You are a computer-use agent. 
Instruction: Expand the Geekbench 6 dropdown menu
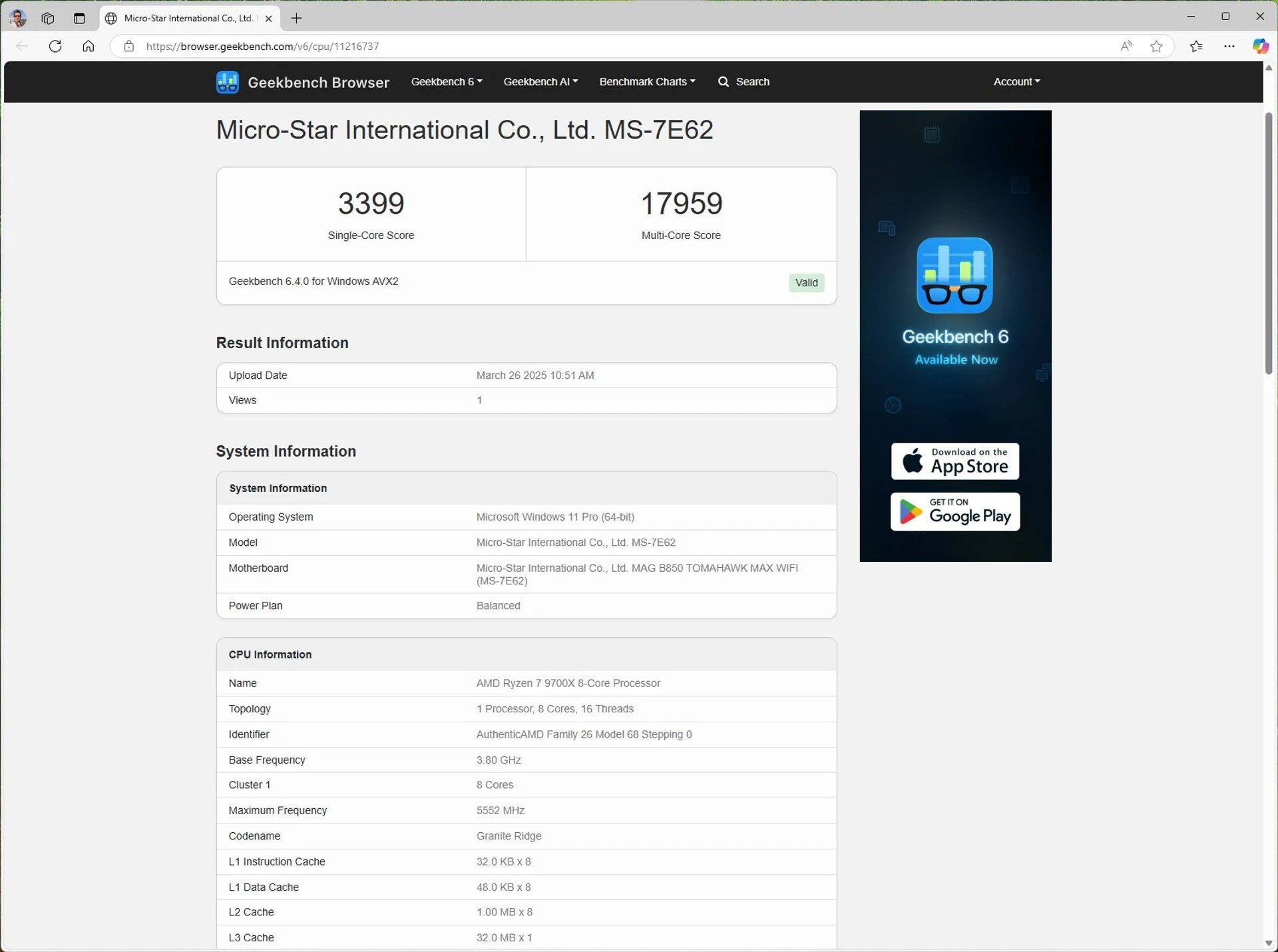tap(446, 82)
